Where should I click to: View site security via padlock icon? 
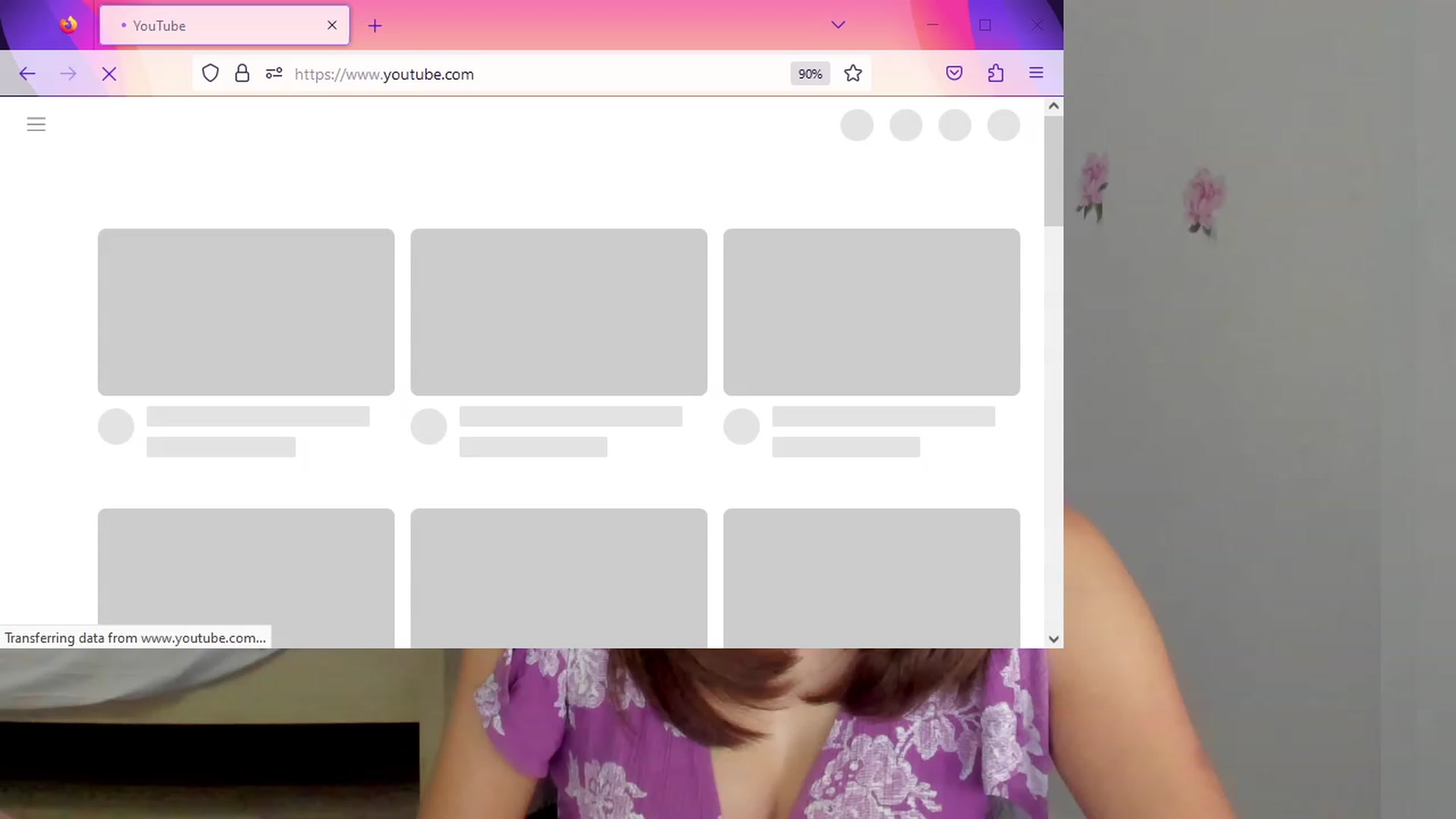click(x=242, y=74)
